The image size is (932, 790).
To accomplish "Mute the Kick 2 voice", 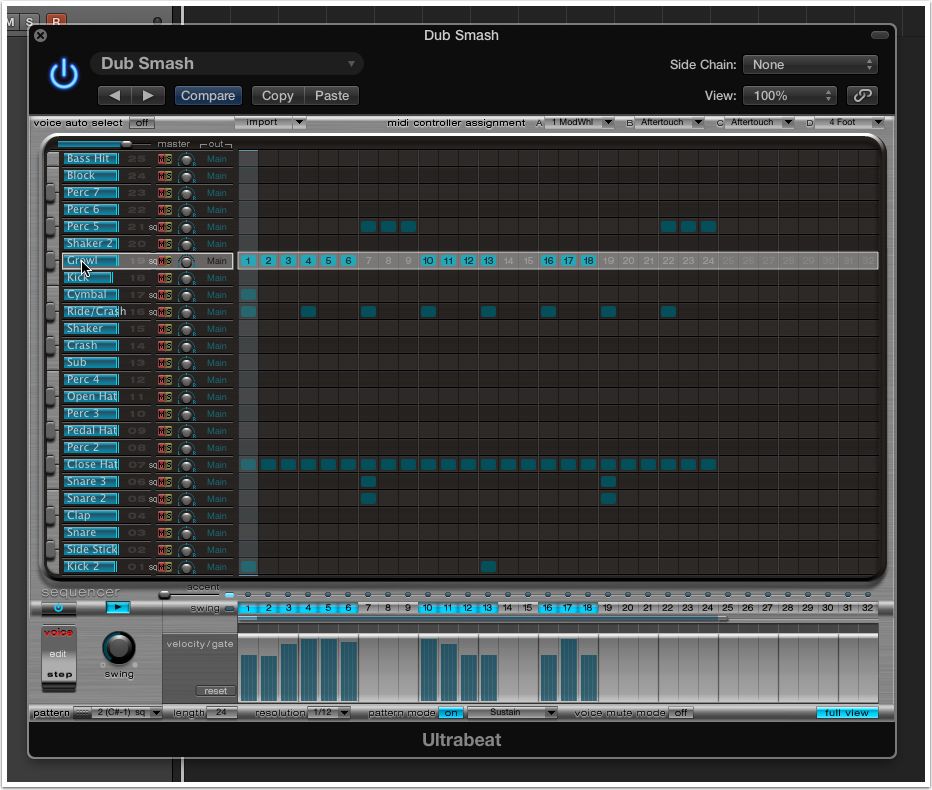I will 161,567.
